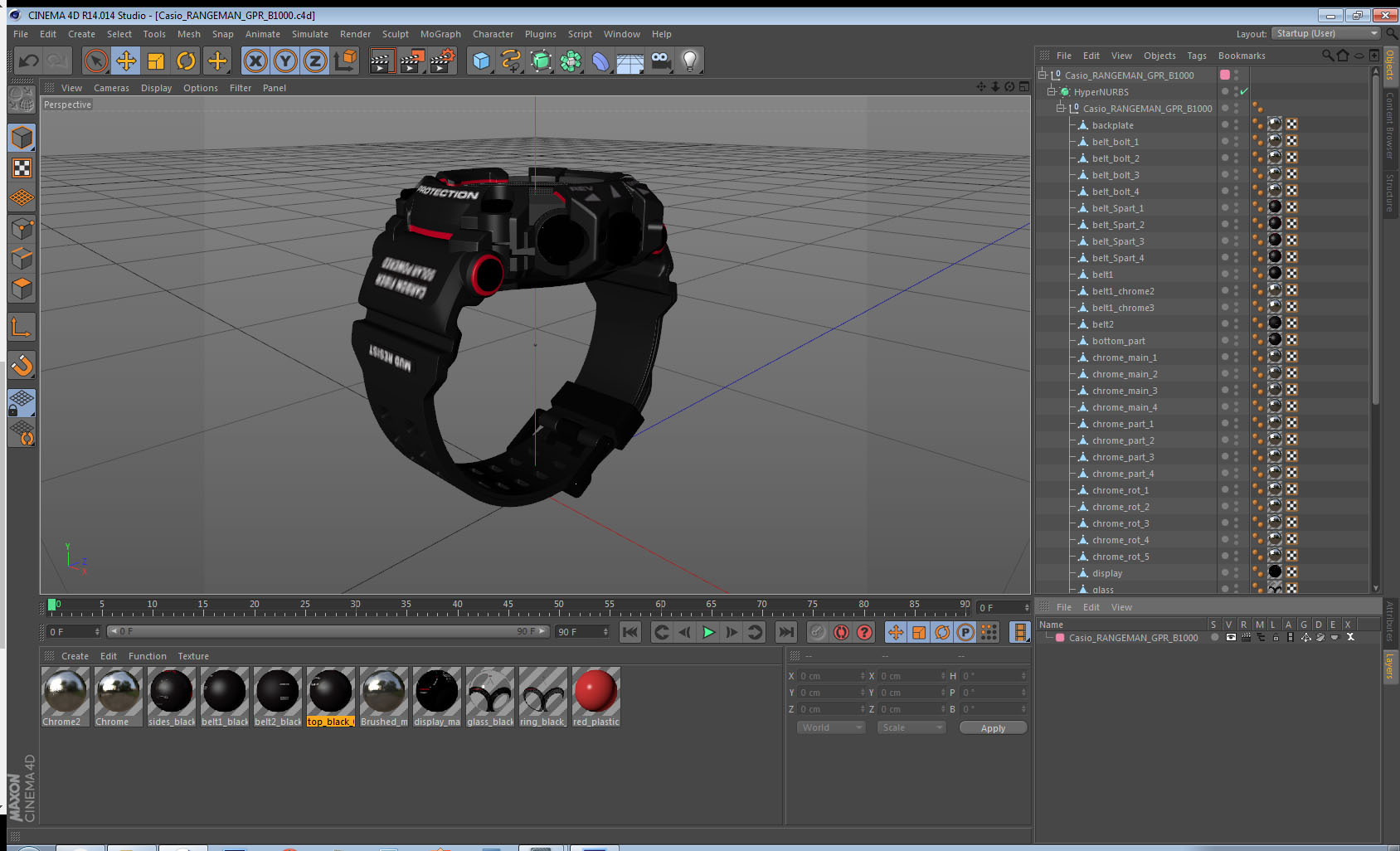Open the Floor environment icon
The width and height of the screenshot is (1400, 851).
630,61
